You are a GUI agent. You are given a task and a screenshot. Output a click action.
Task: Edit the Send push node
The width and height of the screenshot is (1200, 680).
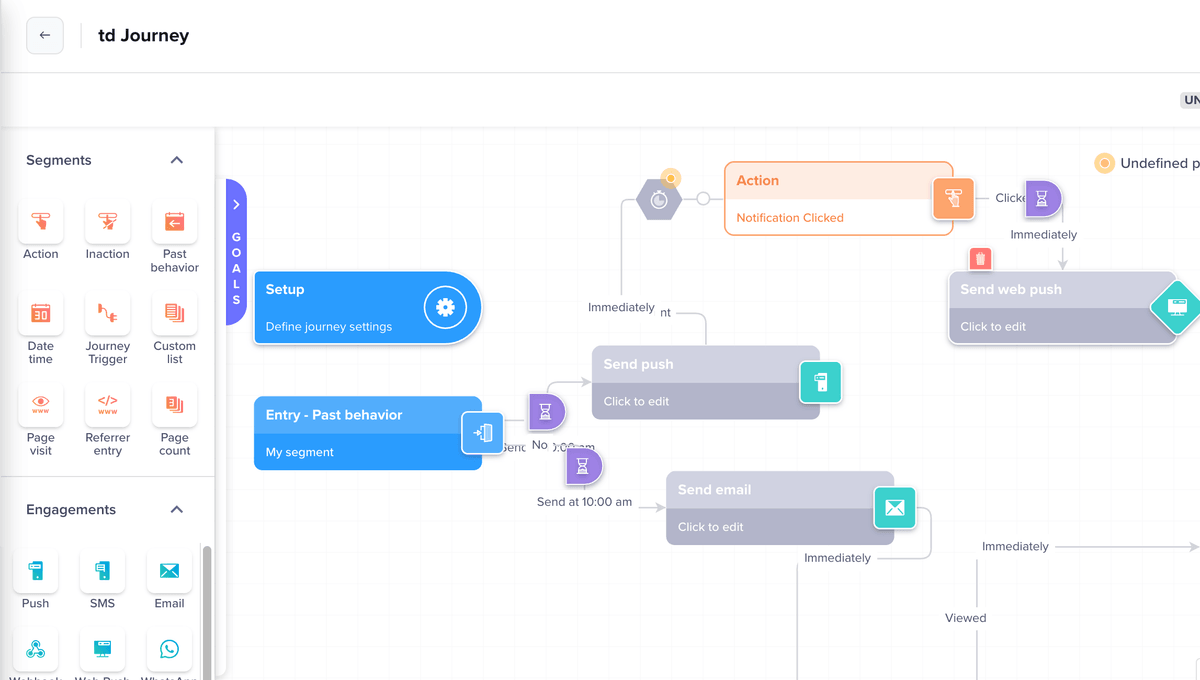pyautogui.click(x=705, y=382)
